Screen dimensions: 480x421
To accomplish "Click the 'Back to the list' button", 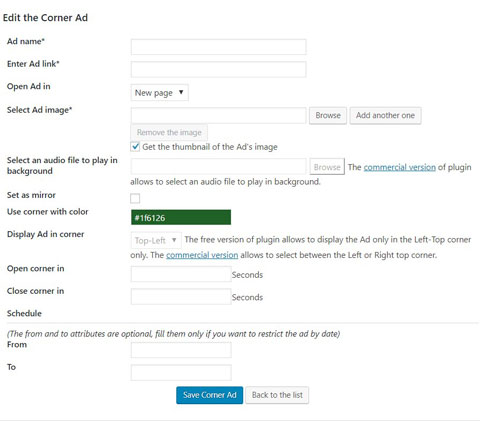I will (277, 395).
